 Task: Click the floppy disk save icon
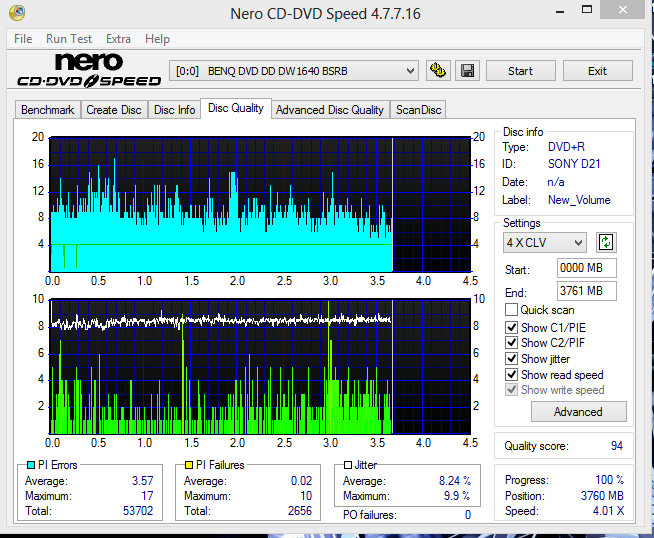pyautogui.click(x=467, y=70)
